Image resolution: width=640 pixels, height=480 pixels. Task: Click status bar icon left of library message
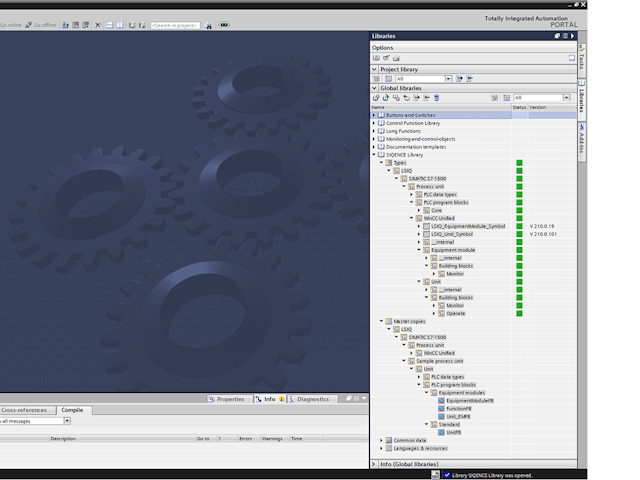(x=436, y=475)
